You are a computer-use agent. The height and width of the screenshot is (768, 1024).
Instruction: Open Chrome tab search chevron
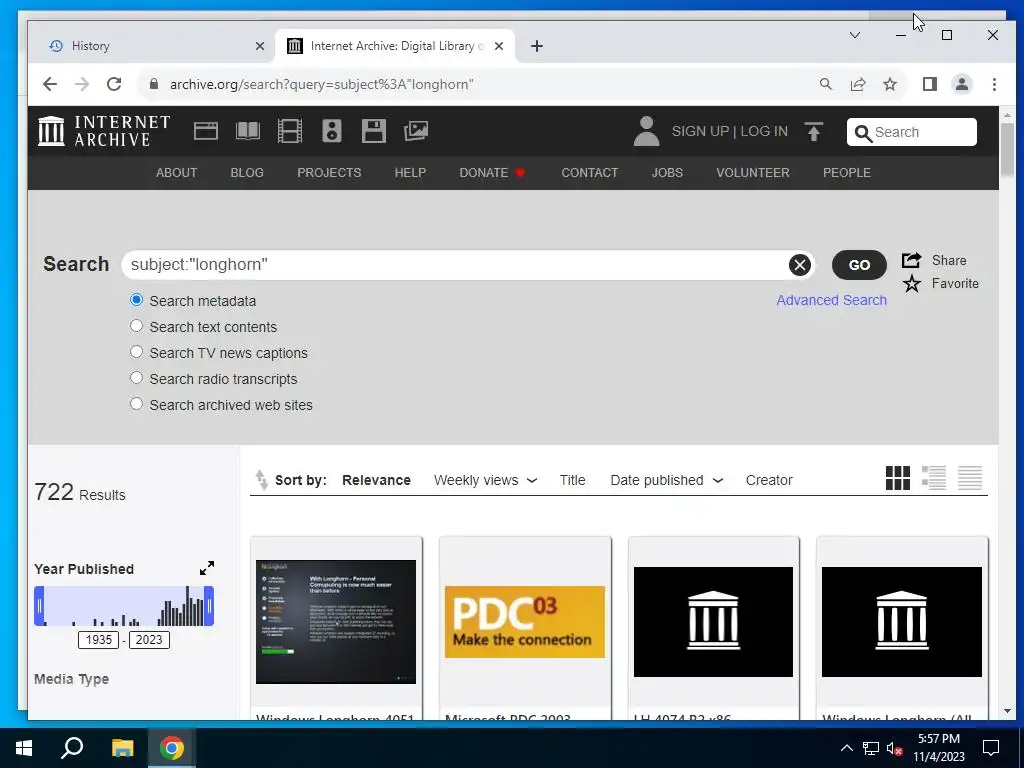point(854,35)
